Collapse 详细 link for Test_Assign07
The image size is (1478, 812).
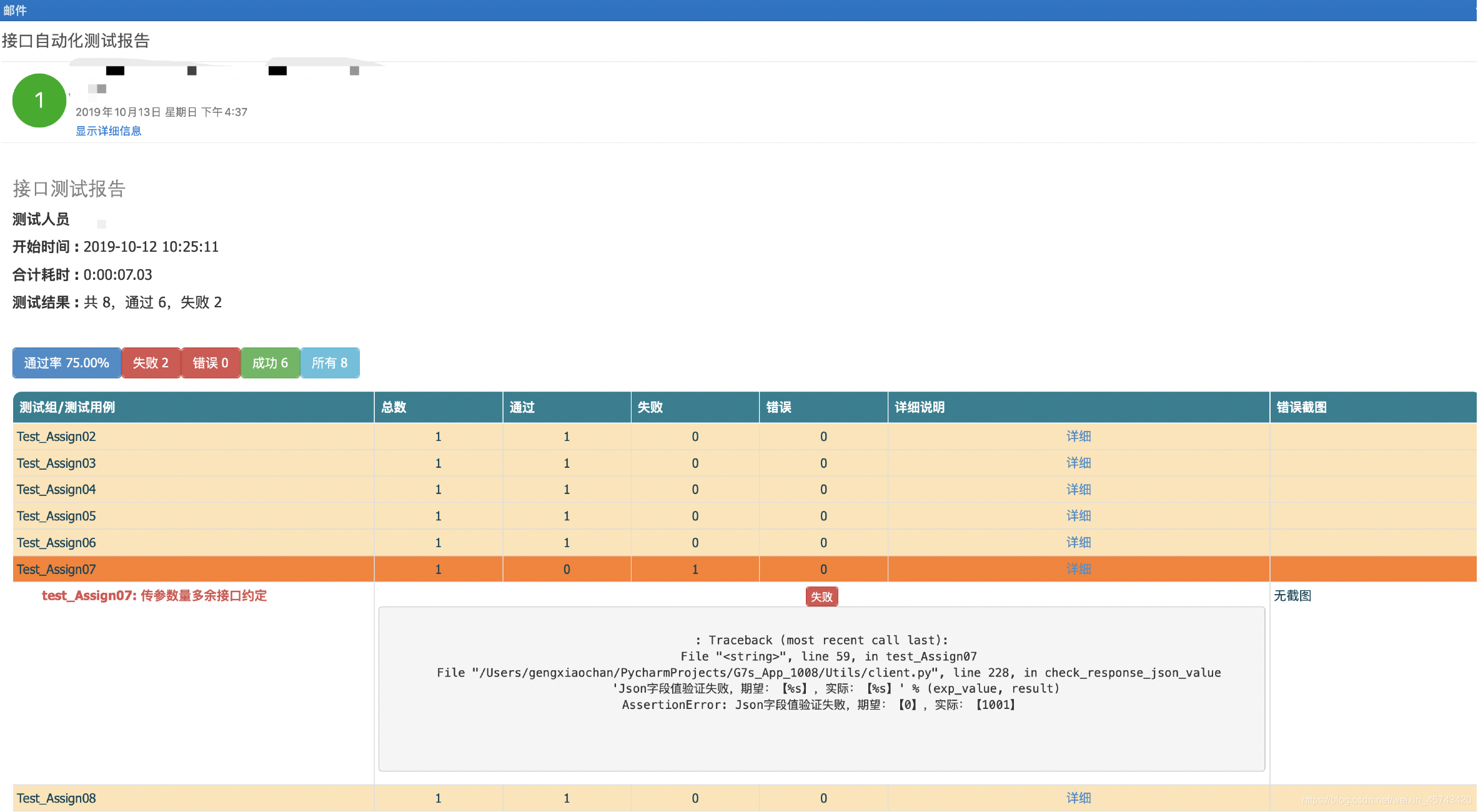pos(1078,569)
